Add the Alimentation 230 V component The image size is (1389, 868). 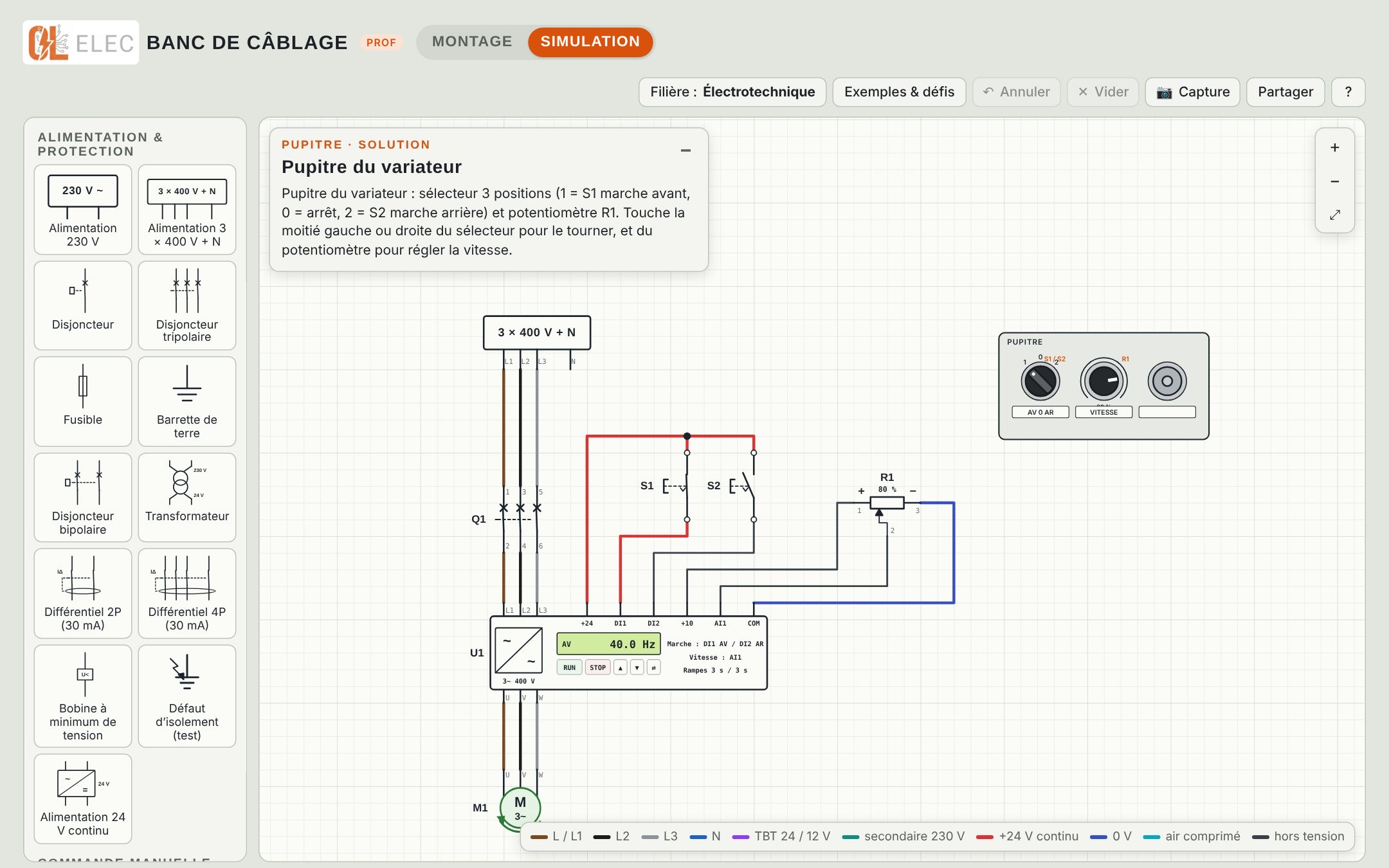[83, 210]
